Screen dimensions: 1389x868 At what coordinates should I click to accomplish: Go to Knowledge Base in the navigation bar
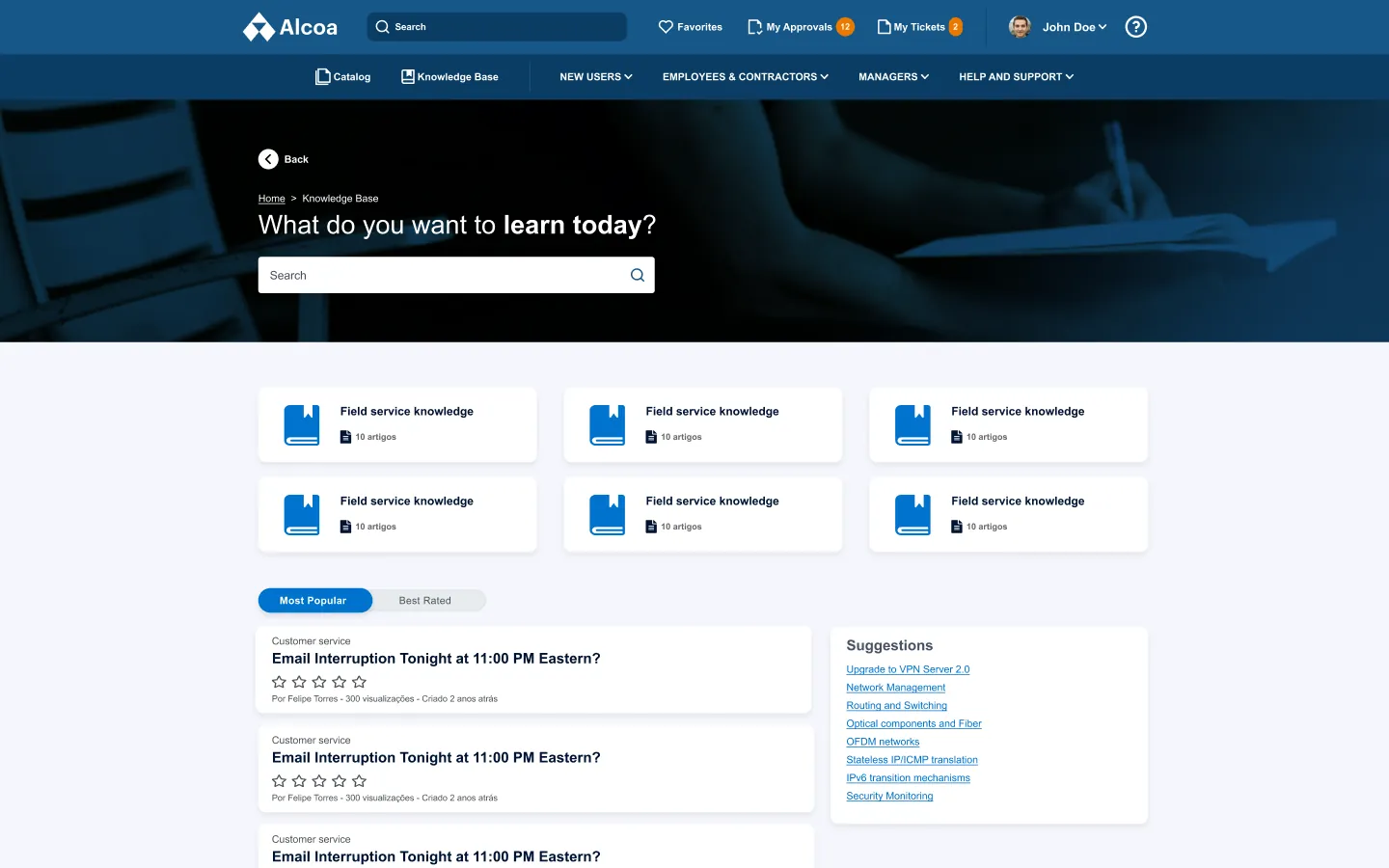[x=449, y=77]
